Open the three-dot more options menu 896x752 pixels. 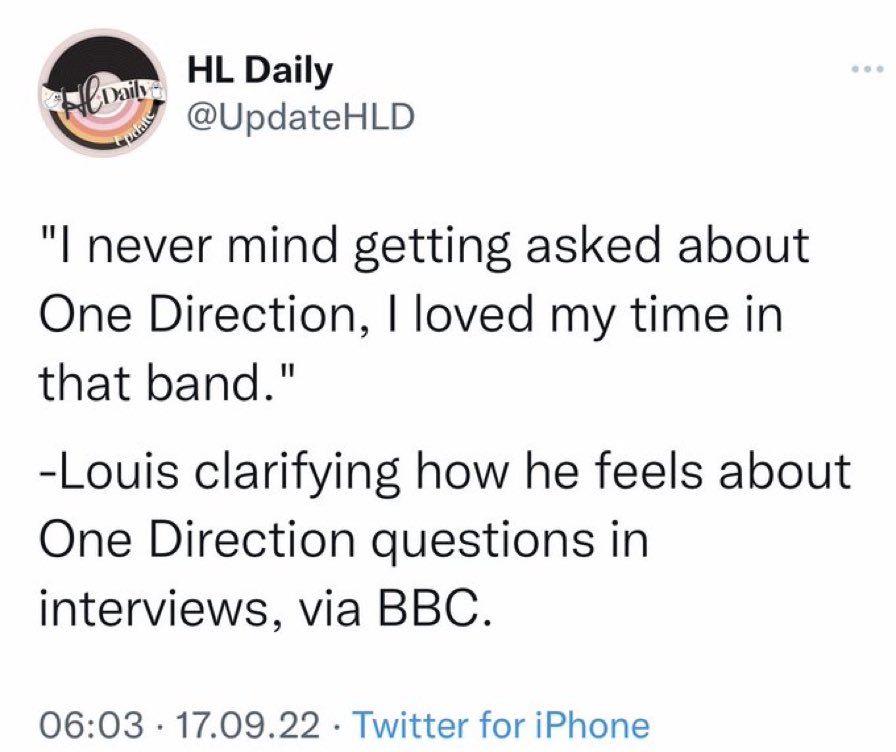click(867, 69)
